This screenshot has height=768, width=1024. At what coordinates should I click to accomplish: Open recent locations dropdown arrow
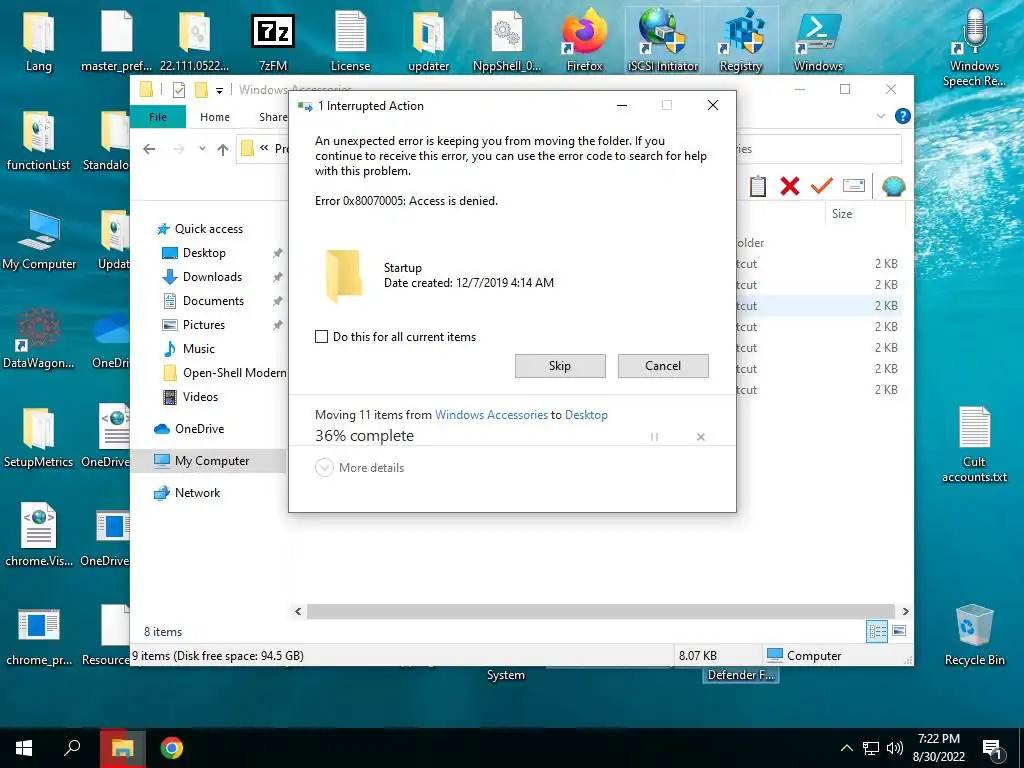click(x=202, y=149)
